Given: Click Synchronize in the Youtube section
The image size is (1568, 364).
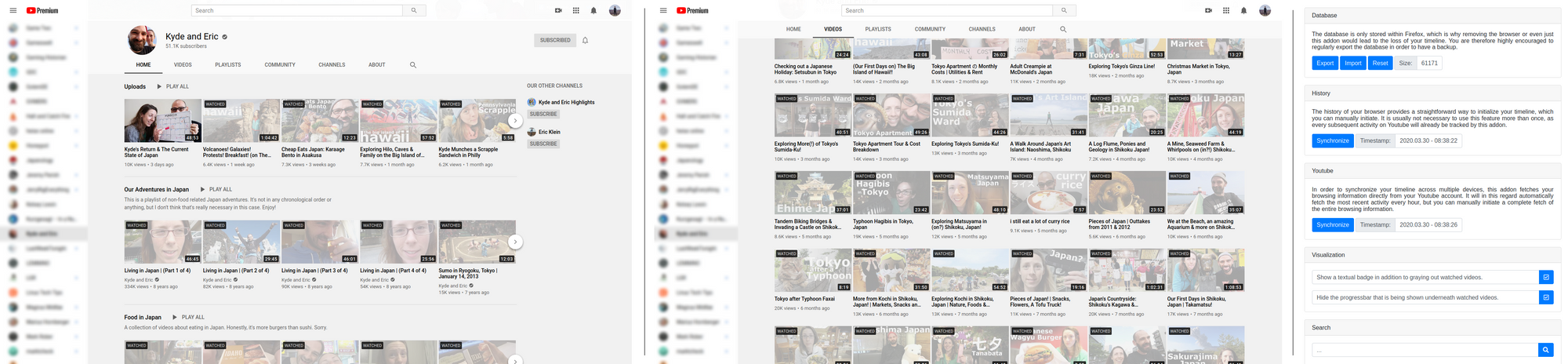Looking at the screenshot, I should [x=1333, y=224].
